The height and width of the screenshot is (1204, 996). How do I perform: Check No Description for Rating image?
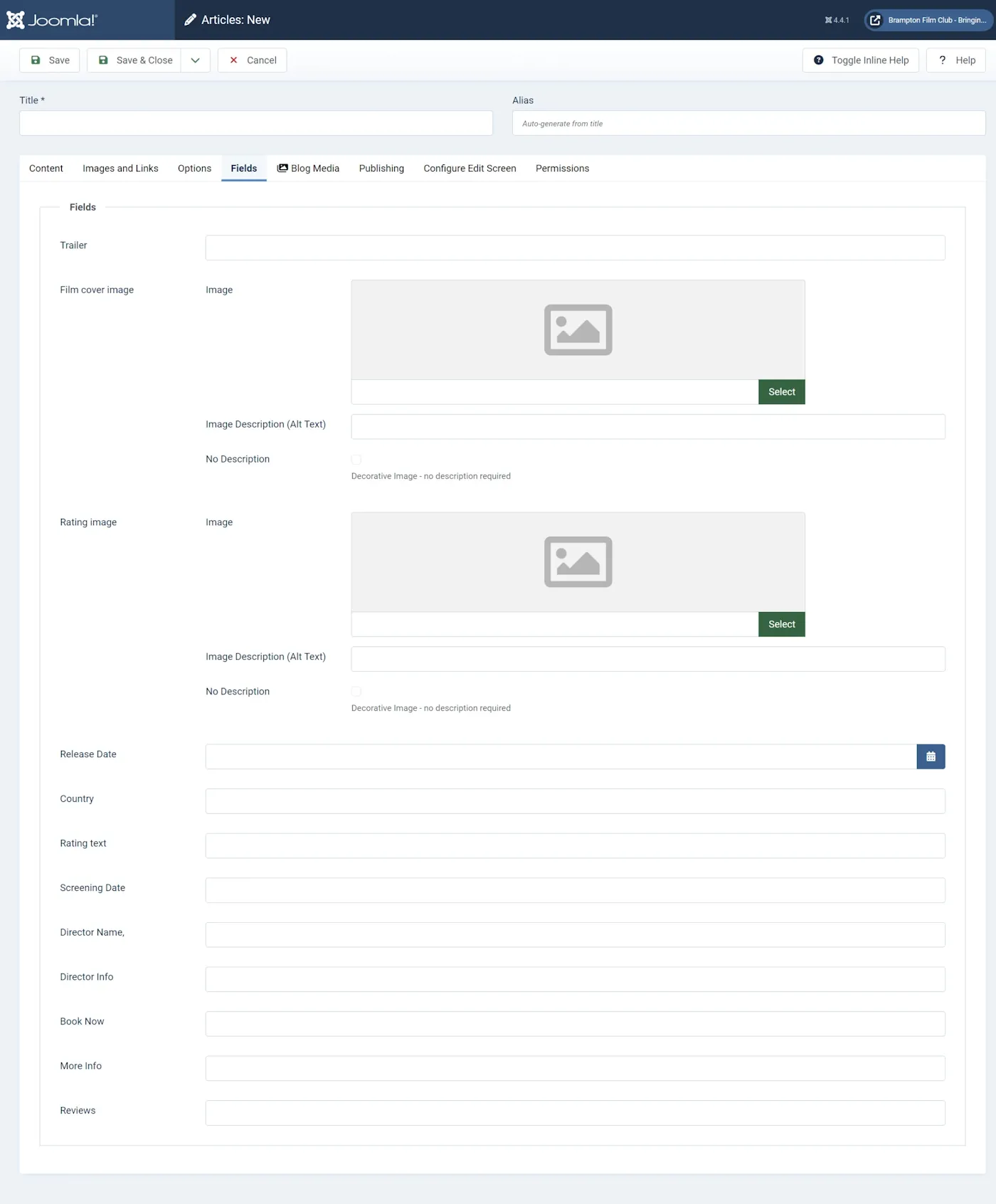tap(356, 692)
